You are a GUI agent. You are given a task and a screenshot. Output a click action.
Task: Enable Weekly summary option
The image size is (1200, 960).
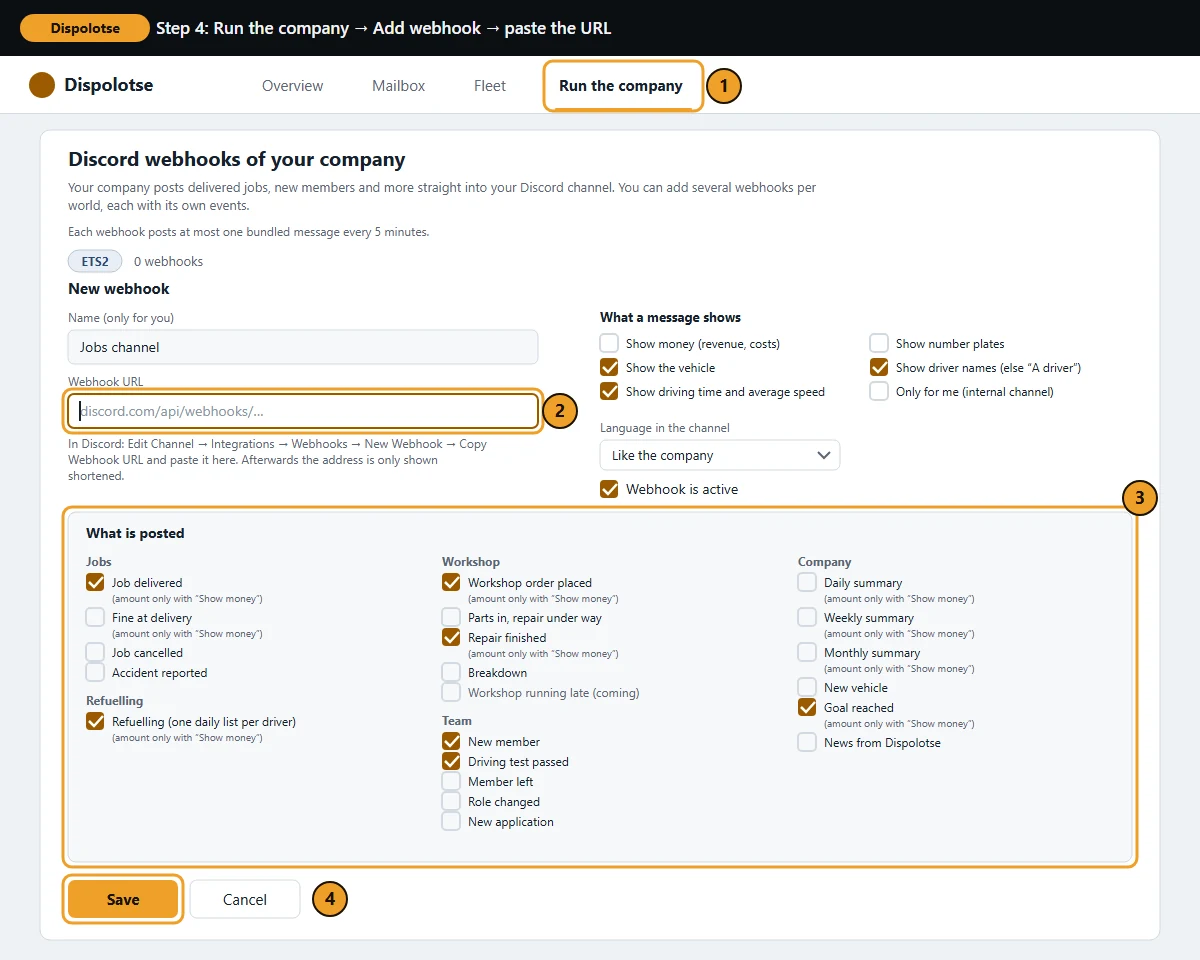click(x=807, y=617)
